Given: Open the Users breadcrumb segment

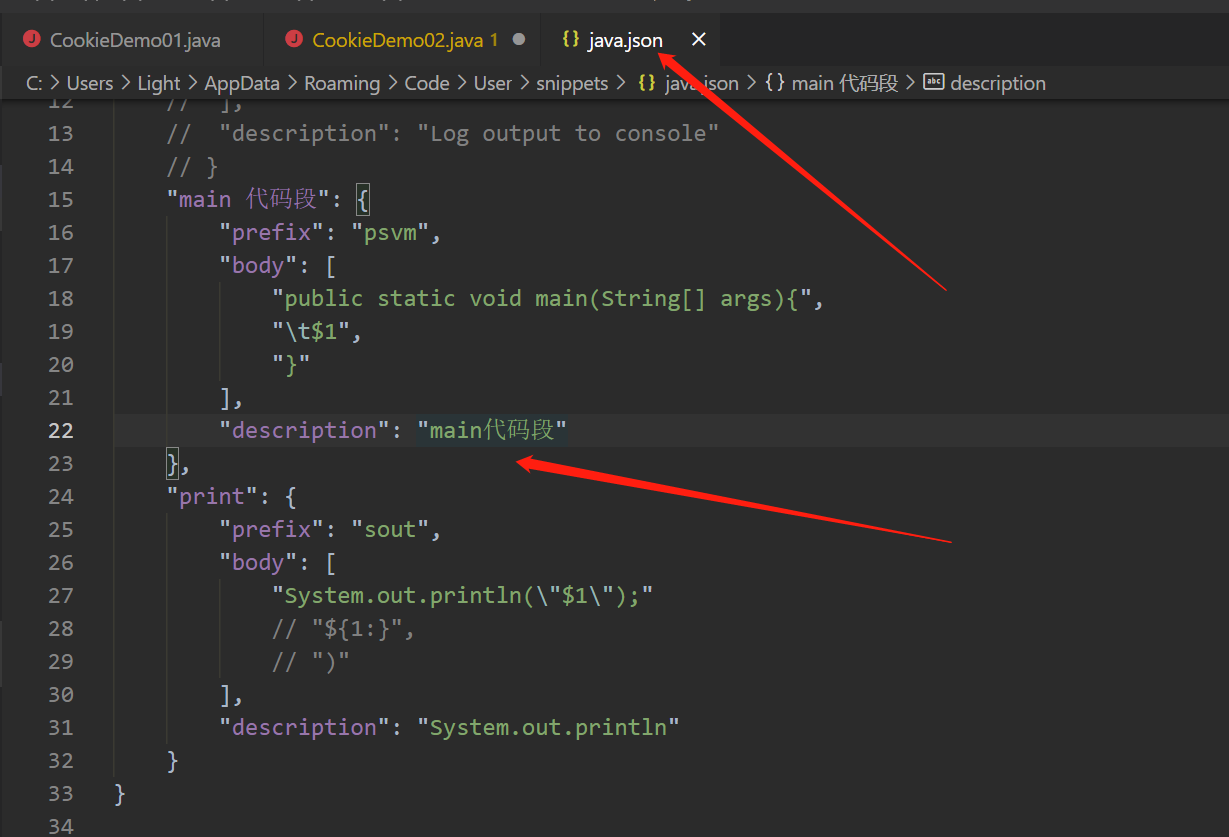Looking at the screenshot, I should click(x=90, y=83).
